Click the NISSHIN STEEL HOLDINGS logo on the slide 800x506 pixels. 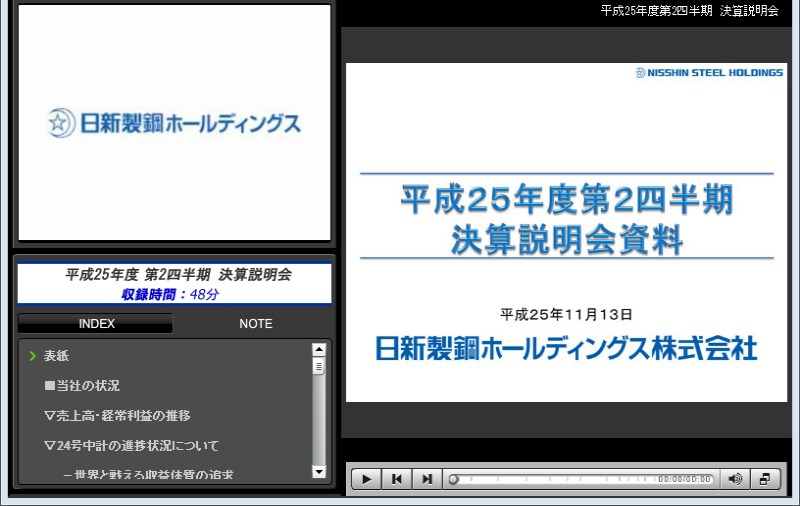point(709,72)
